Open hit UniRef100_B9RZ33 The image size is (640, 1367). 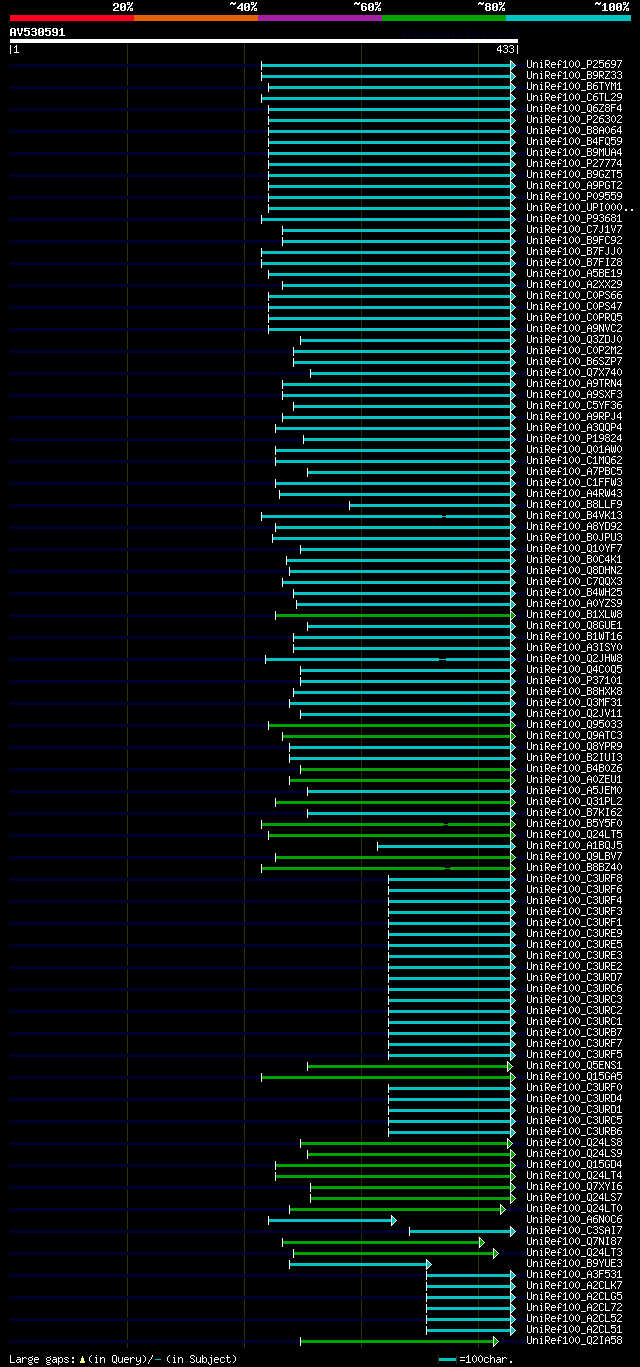(x=574, y=75)
